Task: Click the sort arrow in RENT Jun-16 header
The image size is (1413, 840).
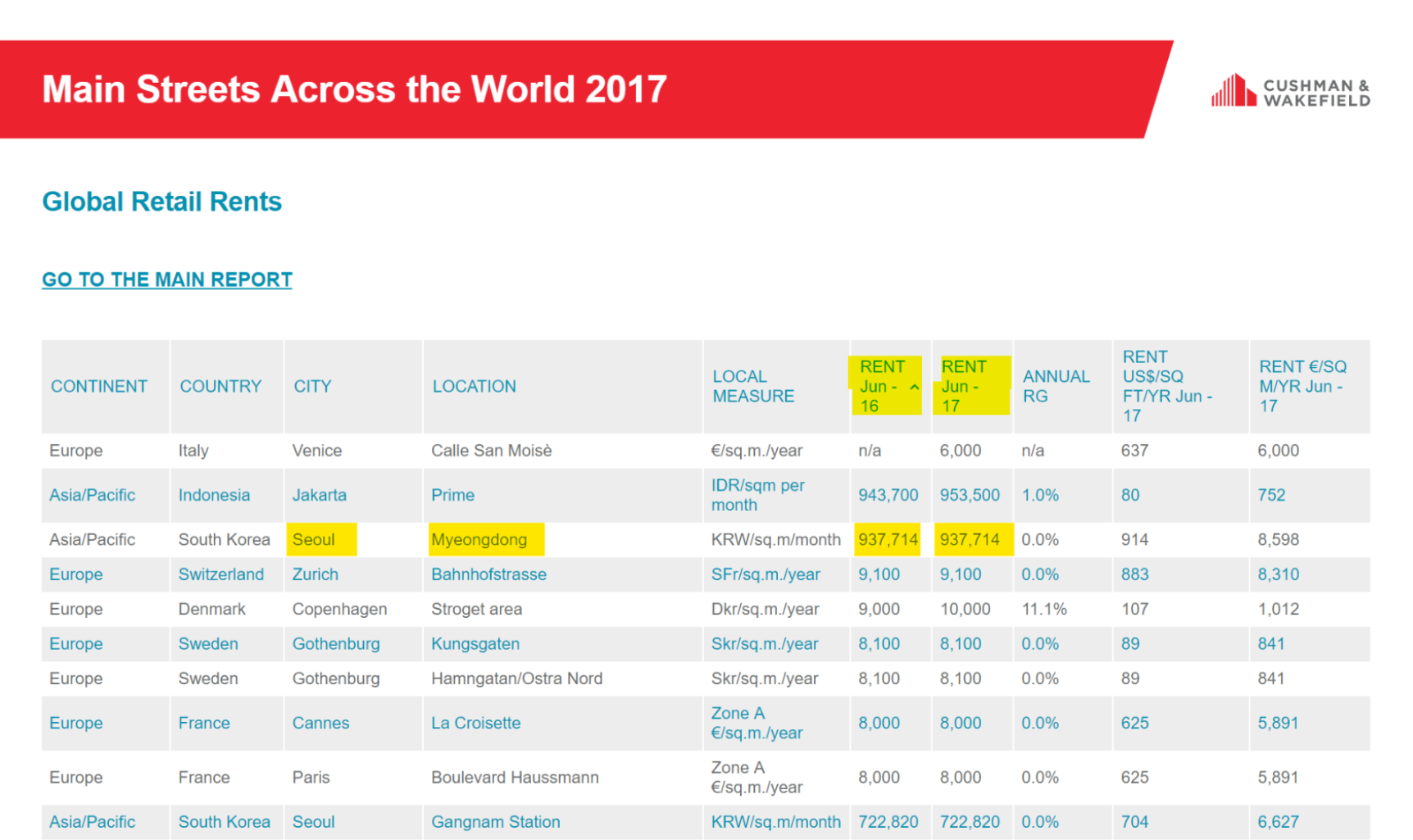Action: click(x=914, y=387)
